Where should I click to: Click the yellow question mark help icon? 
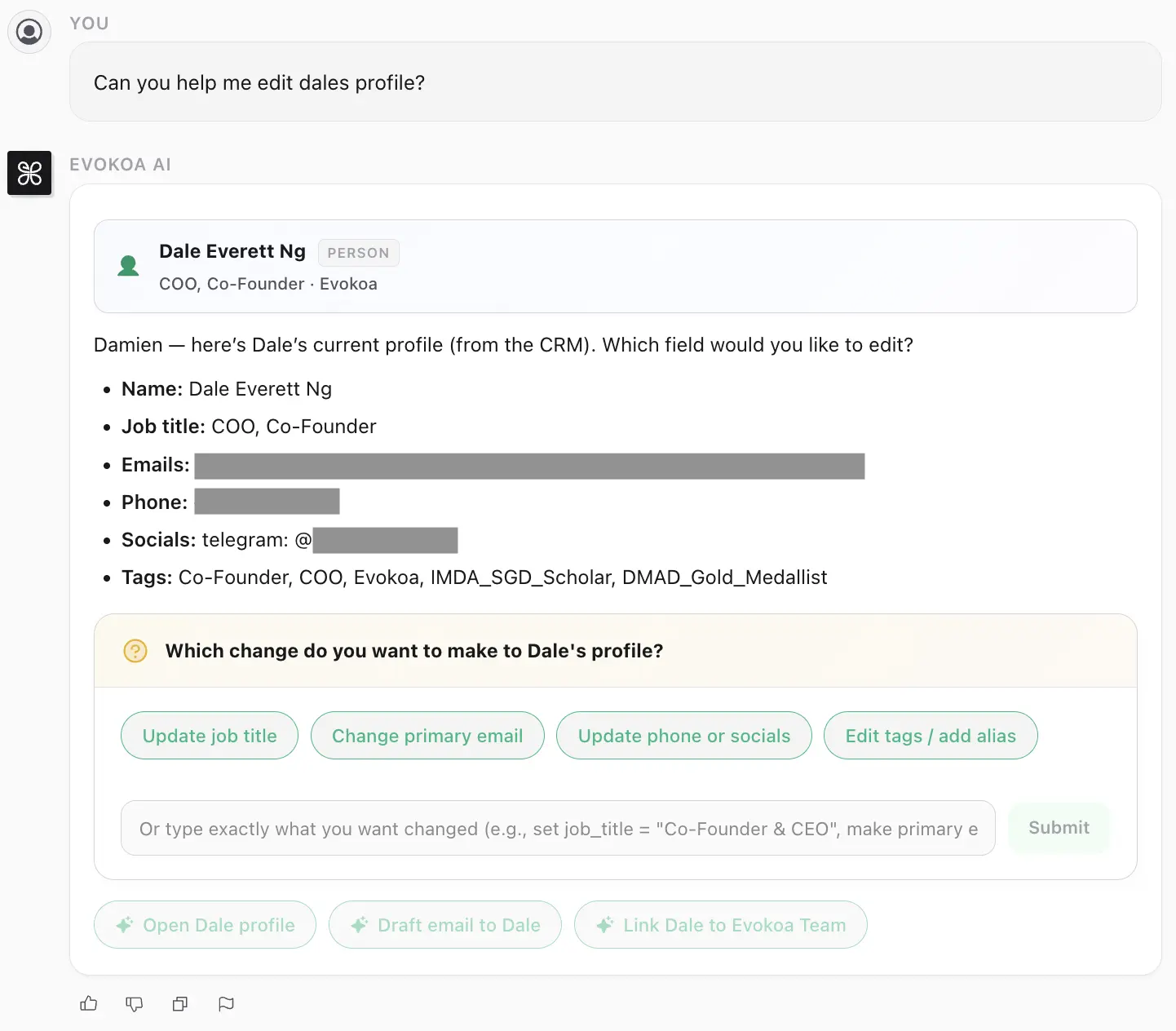135,651
